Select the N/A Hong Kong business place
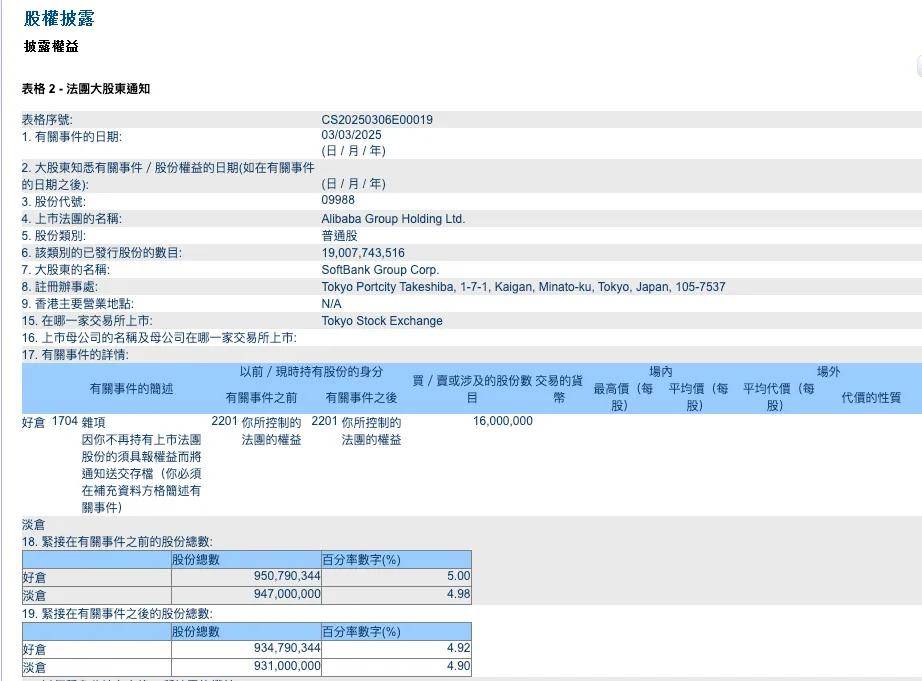922x681 pixels. pos(331,304)
